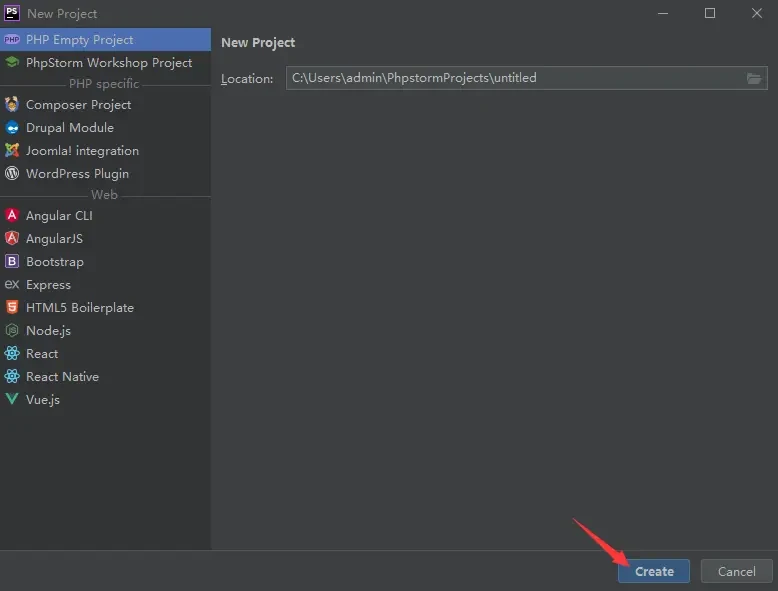Click the Bootstrap icon

tap(12, 261)
